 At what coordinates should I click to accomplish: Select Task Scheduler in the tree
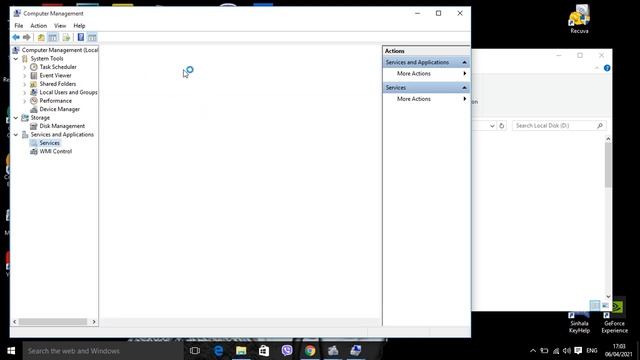pyautogui.click(x=58, y=67)
